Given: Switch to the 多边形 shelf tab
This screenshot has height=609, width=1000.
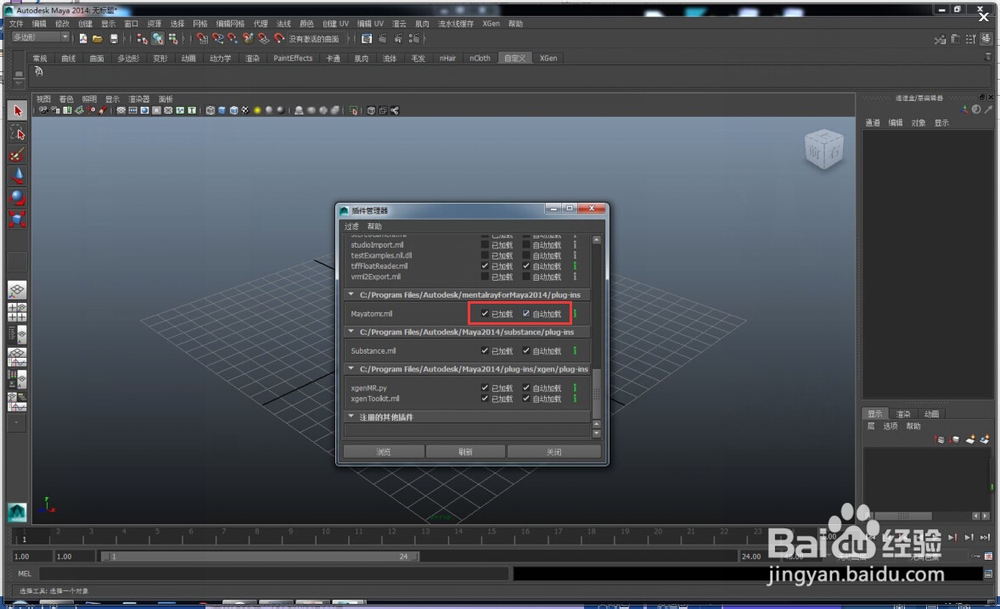Looking at the screenshot, I should click(x=128, y=58).
